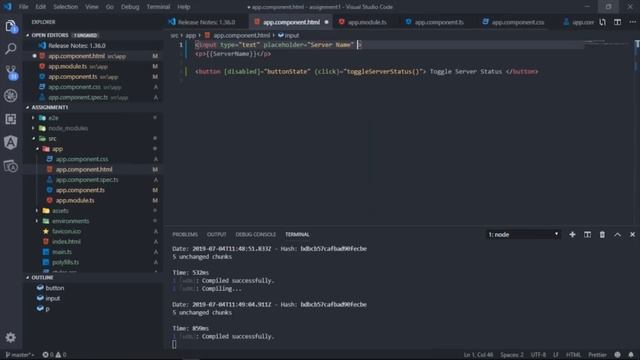Switch to app.module.ts editor tab
This screenshot has width=640, height=360.
tap(367, 22)
